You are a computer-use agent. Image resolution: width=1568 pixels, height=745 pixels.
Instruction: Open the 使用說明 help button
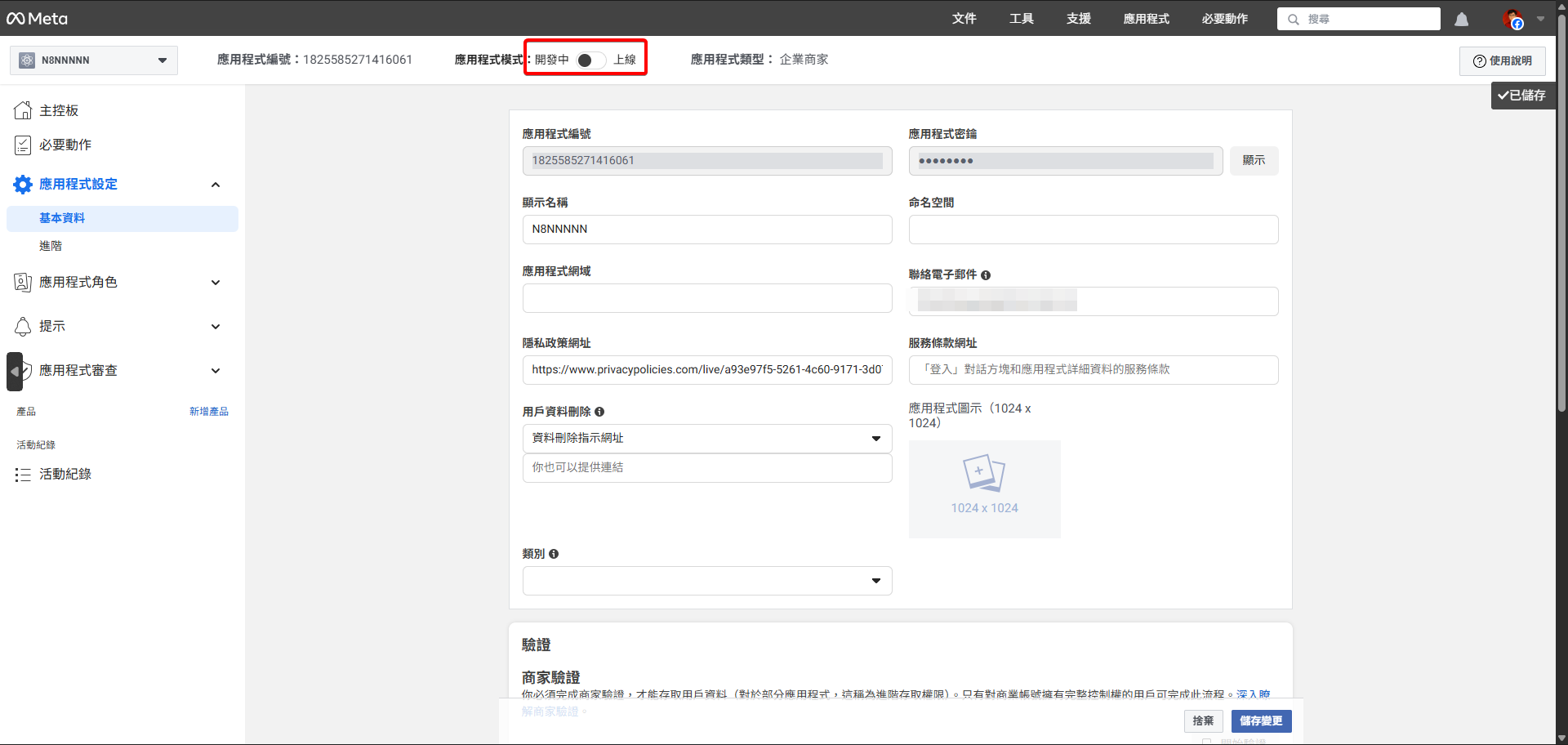pyautogui.click(x=1501, y=60)
